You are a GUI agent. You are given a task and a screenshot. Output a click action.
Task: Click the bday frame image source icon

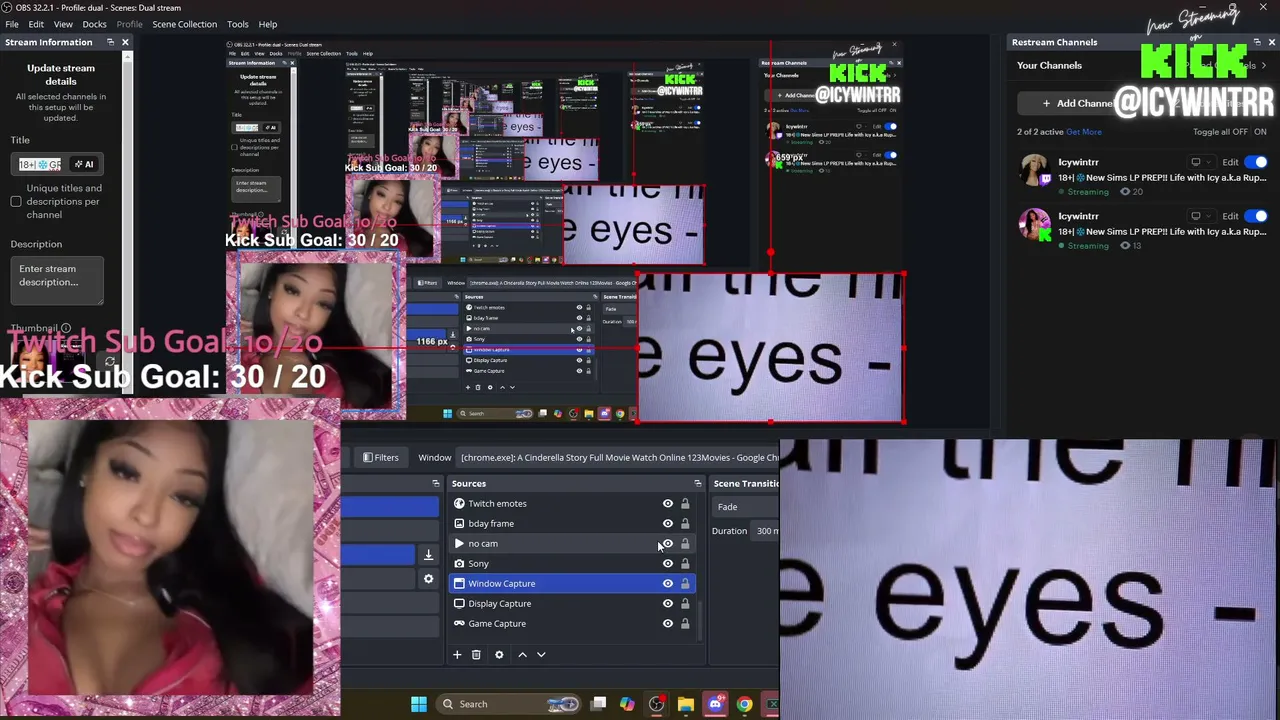coord(459,523)
